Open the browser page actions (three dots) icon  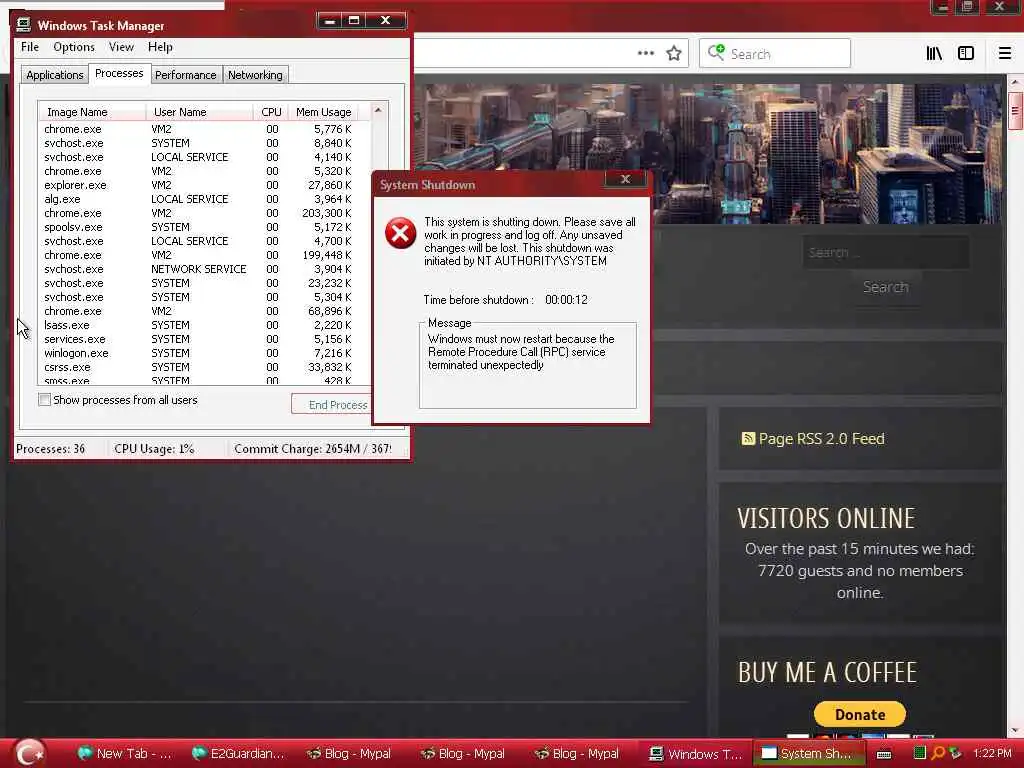point(645,54)
